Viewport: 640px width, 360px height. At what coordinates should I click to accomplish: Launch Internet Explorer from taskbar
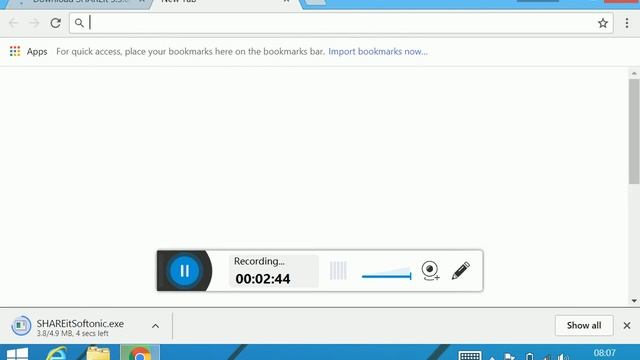[x=56, y=353]
